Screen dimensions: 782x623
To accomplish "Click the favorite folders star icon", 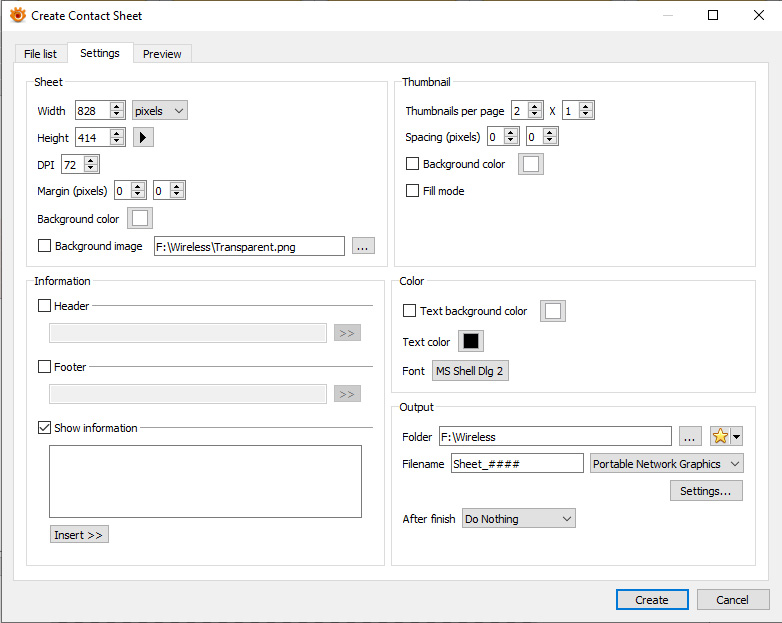I will point(720,436).
